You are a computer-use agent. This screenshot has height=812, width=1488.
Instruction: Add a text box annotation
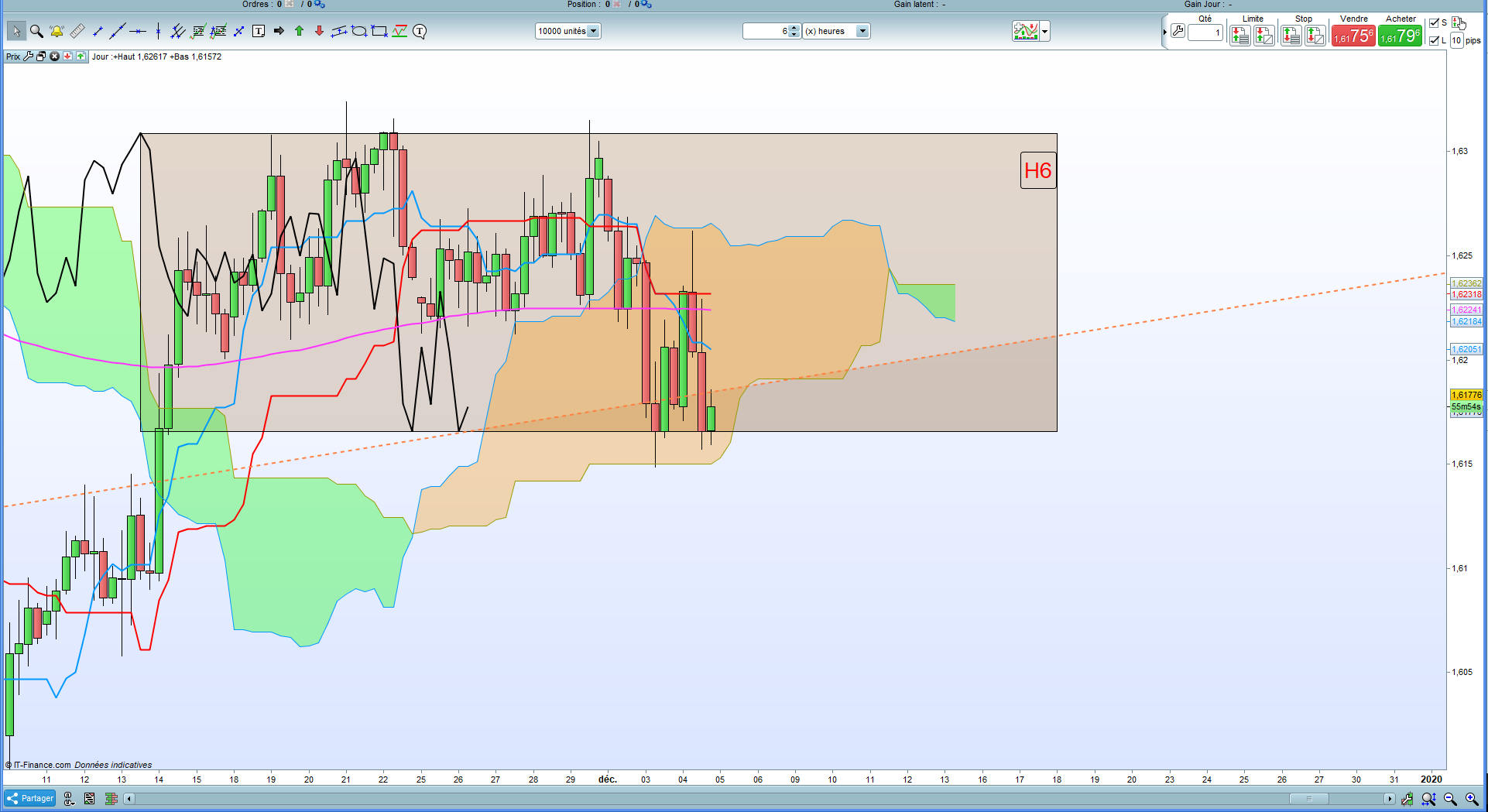click(259, 31)
